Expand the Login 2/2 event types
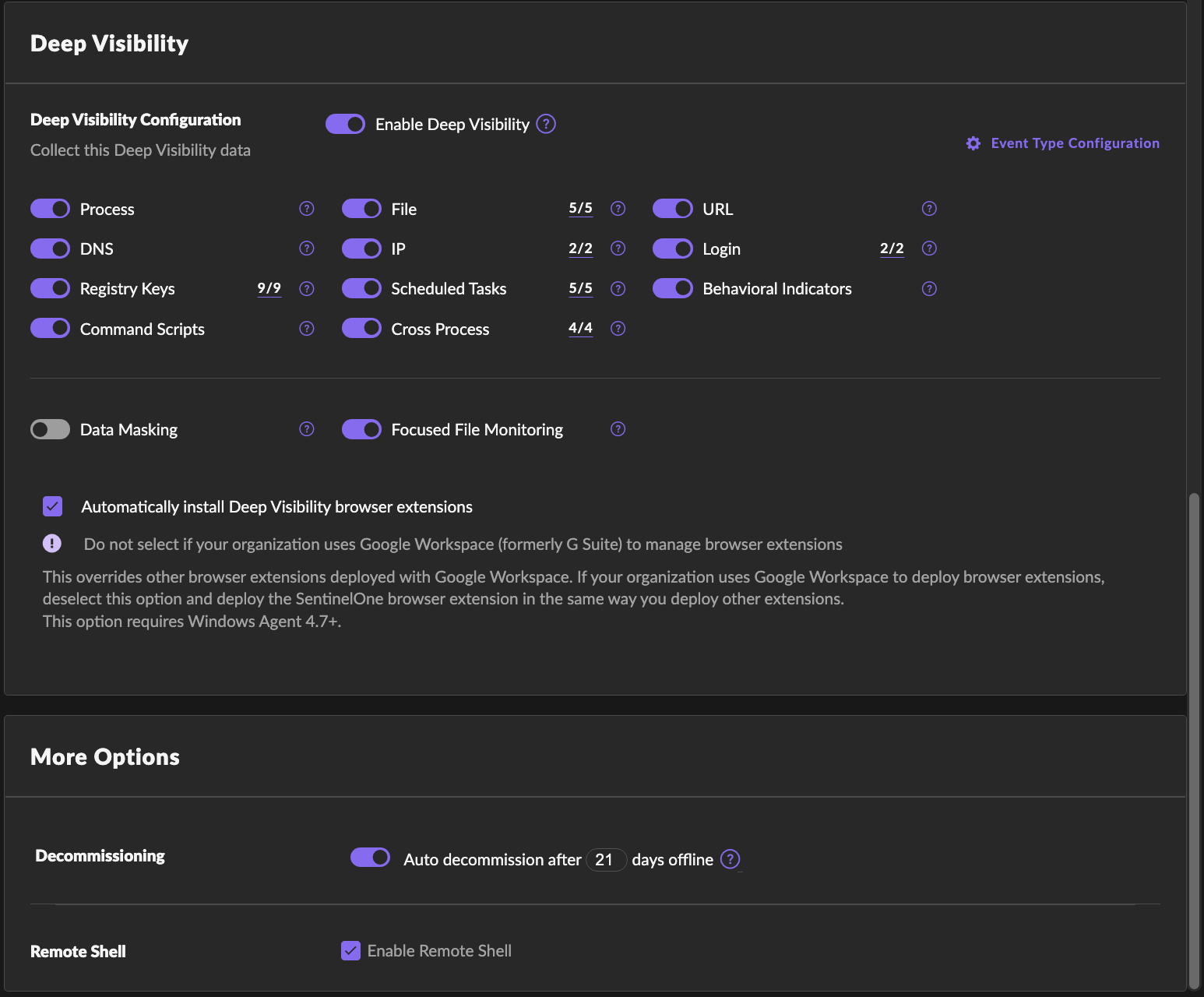This screenshot has height=997, width=1204. [892, 248]
